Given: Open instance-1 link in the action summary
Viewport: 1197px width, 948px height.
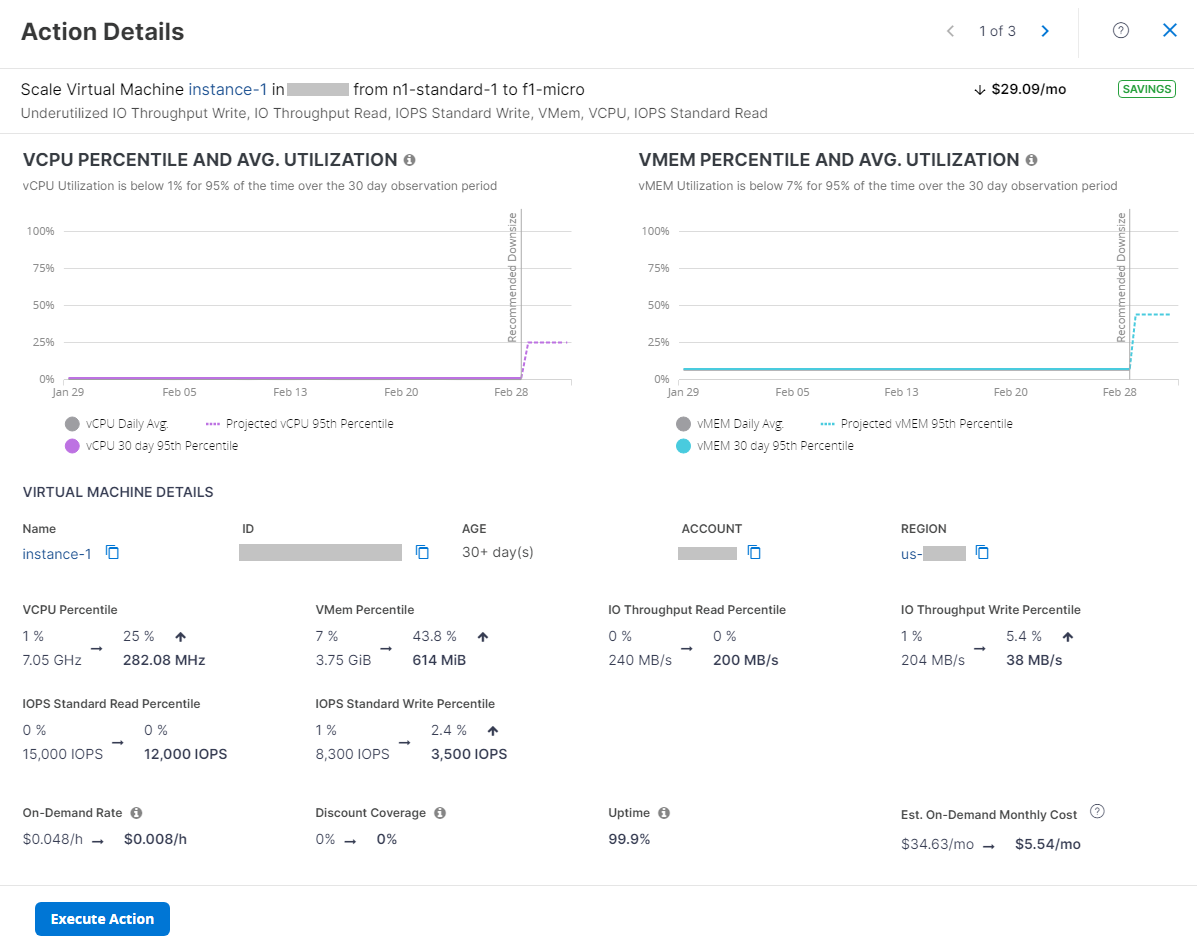Looking at the screenshot, I should click(x=227, y=89).
